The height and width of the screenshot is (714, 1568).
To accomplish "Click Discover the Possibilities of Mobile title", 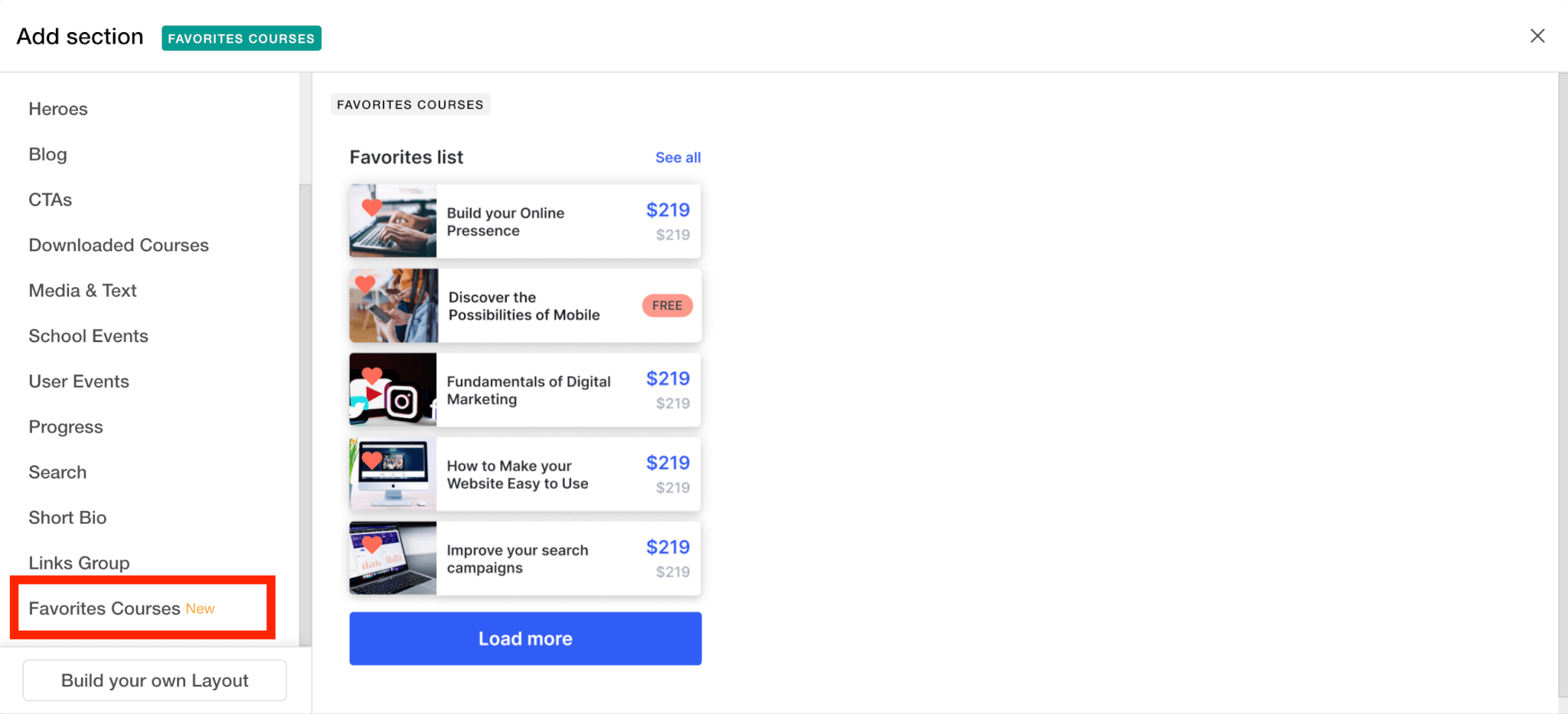I will pos(524,306).
